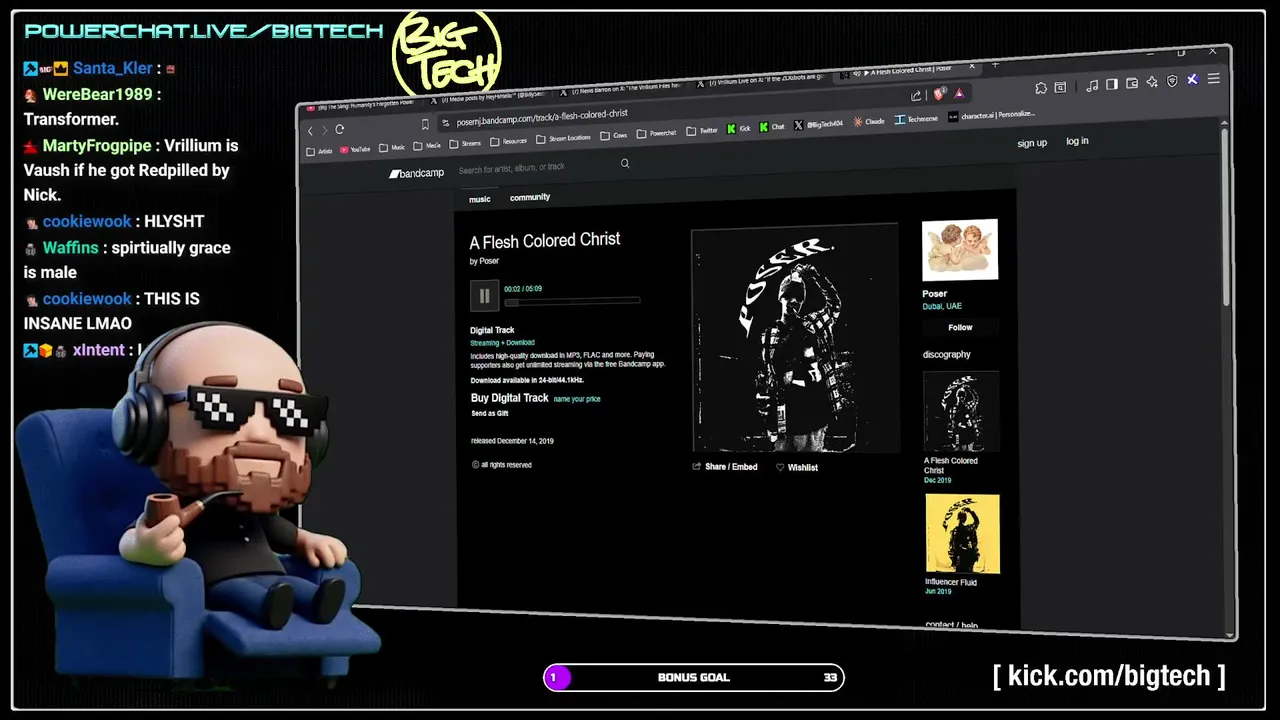Click the bandcamp logo
This screenshot has width=1280, height=720.
417,174
